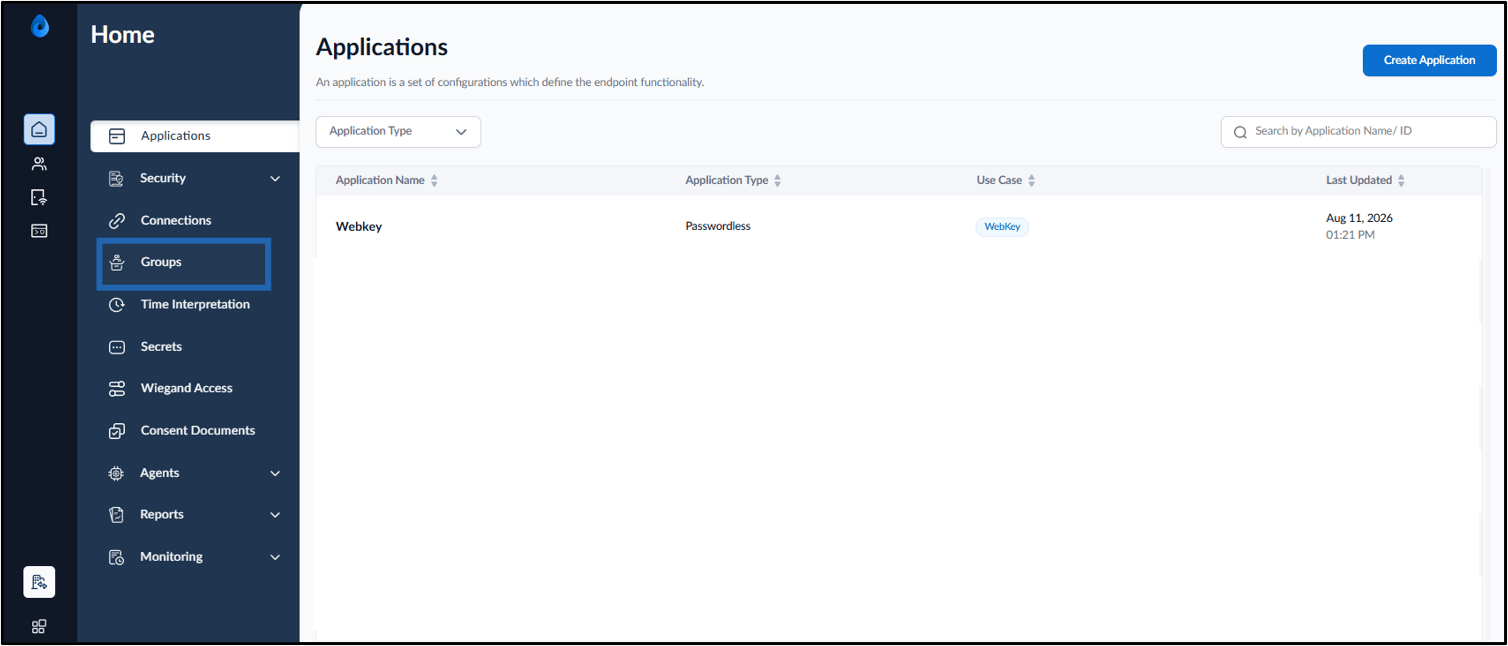The height and width of the screenshot is (646, 1508).
Task: Click the Passwordless cell in Webkey row
Action: pos(718,226)
